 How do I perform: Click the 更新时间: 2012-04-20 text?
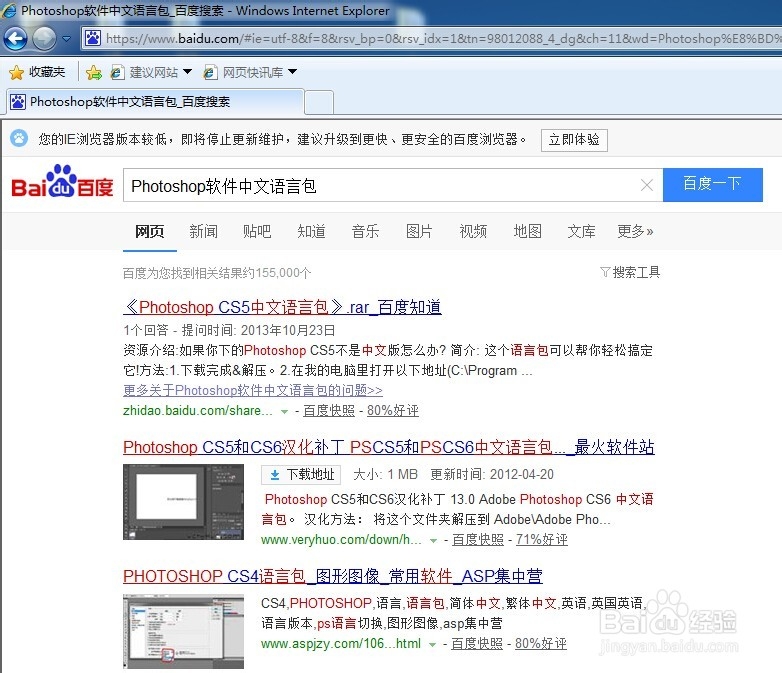point(492,474)
